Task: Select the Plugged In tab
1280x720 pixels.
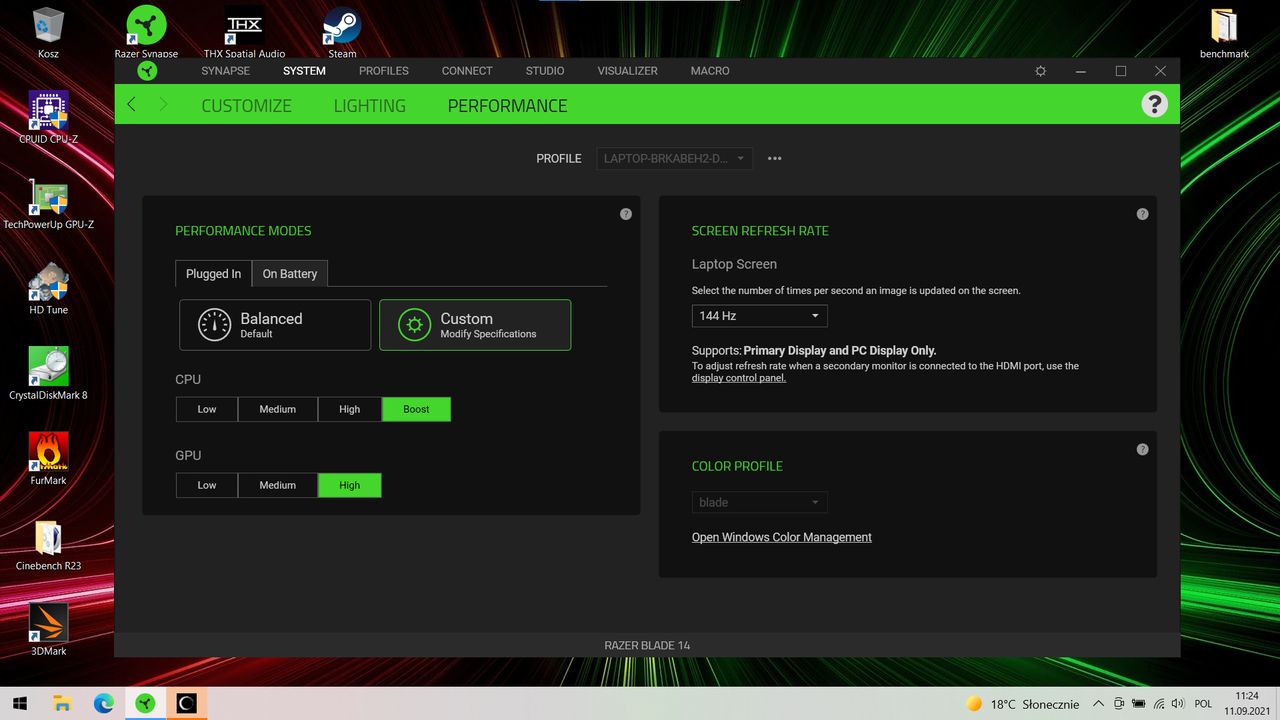Action: click(x=213, y=274)
